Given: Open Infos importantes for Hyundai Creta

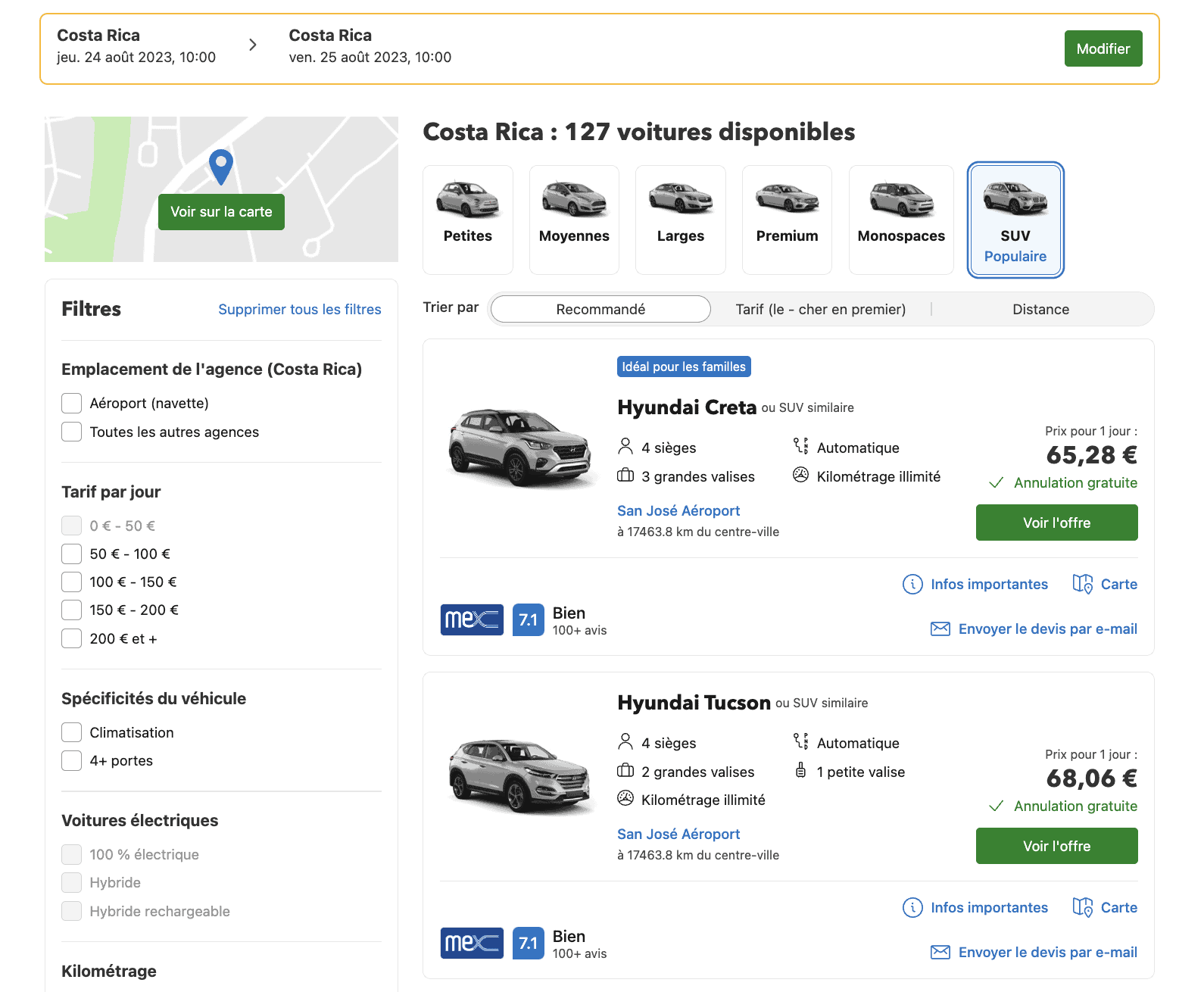Looking at the screenshot, I should 989,584.
